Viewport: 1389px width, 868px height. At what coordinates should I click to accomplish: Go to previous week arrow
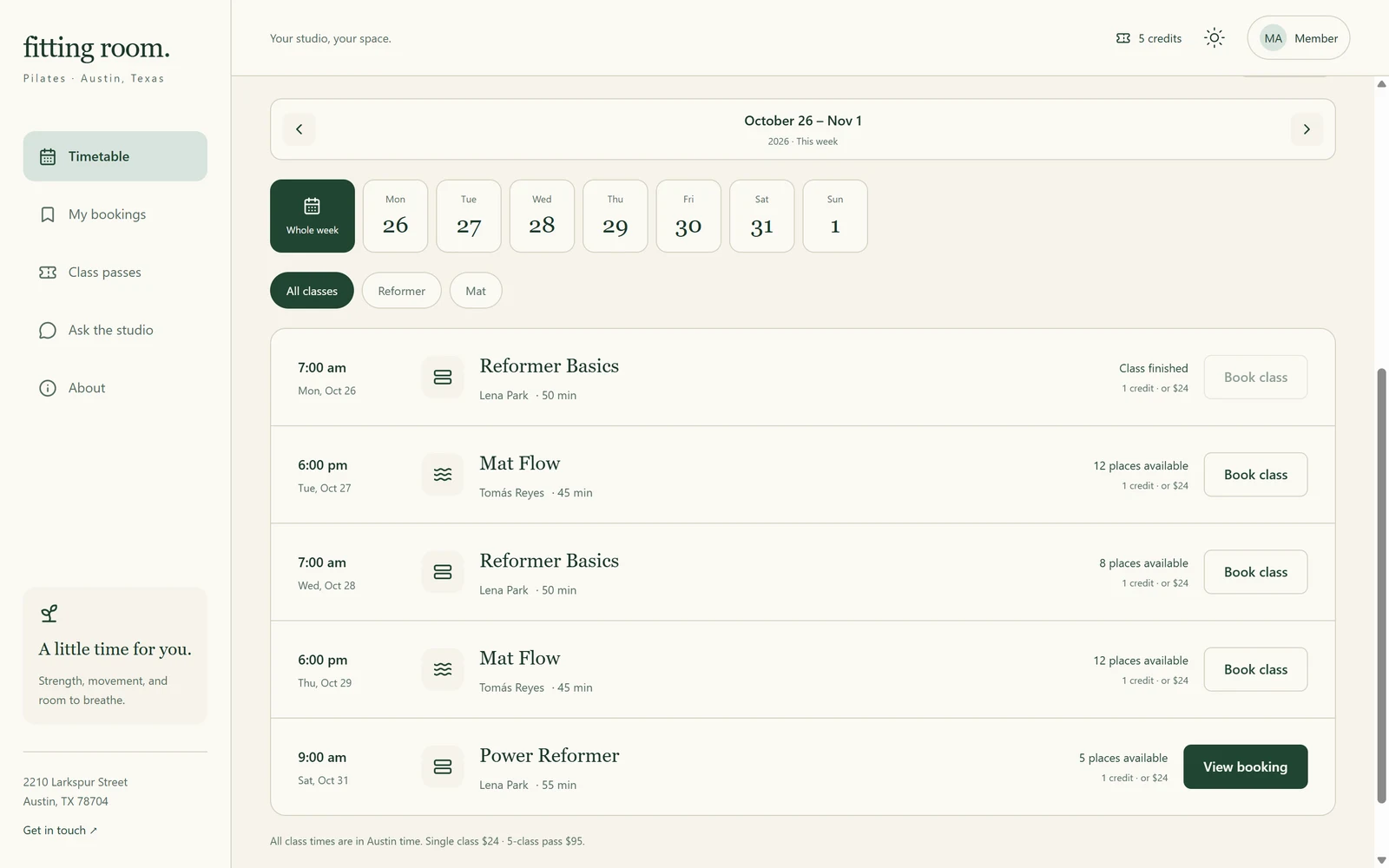coord(300,129)
